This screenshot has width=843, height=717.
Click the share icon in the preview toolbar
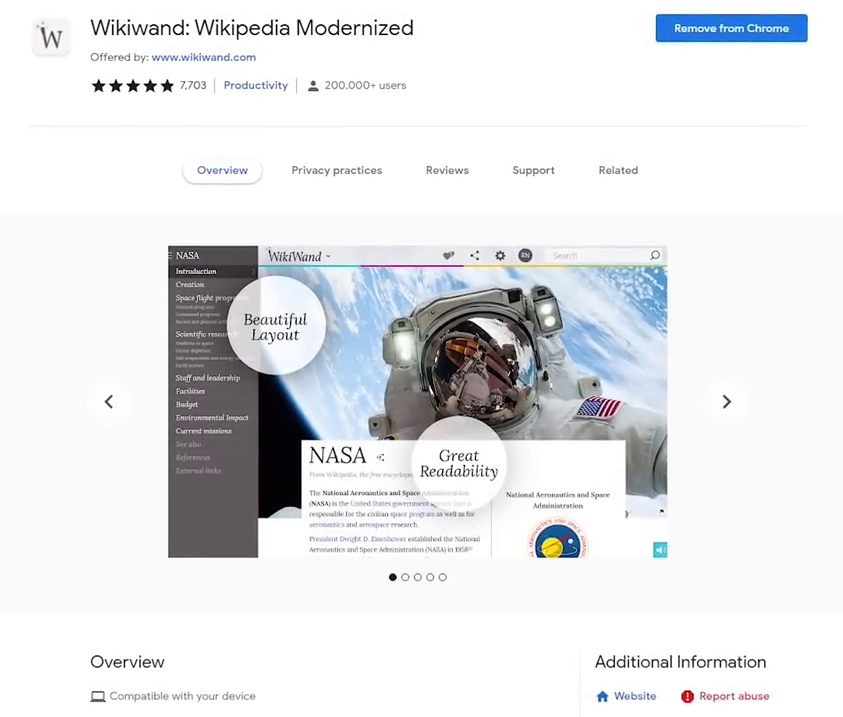pos(475,255)
